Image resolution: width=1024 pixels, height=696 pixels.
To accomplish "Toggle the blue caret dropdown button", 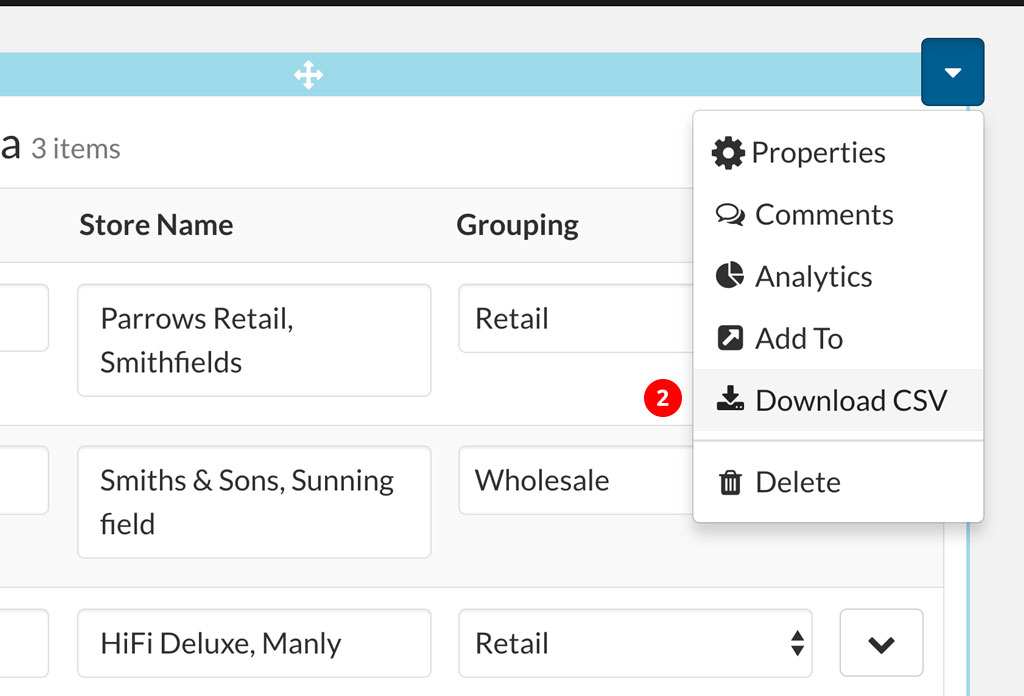I will (952, 72).
